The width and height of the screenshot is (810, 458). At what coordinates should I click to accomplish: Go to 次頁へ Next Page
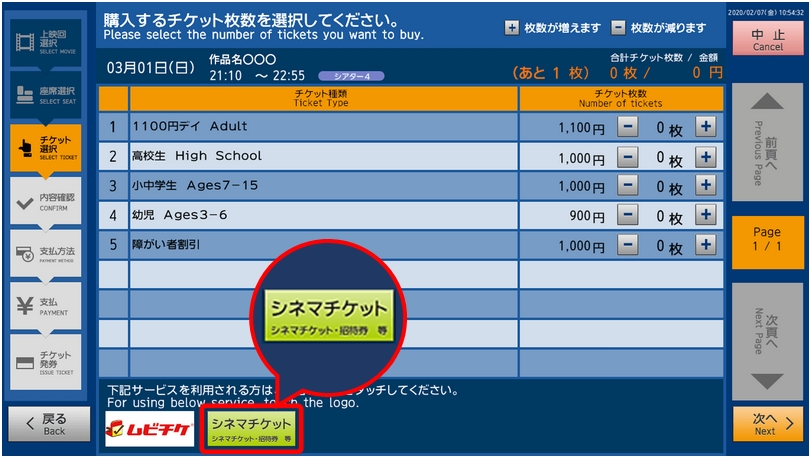(x=767, y=341)
